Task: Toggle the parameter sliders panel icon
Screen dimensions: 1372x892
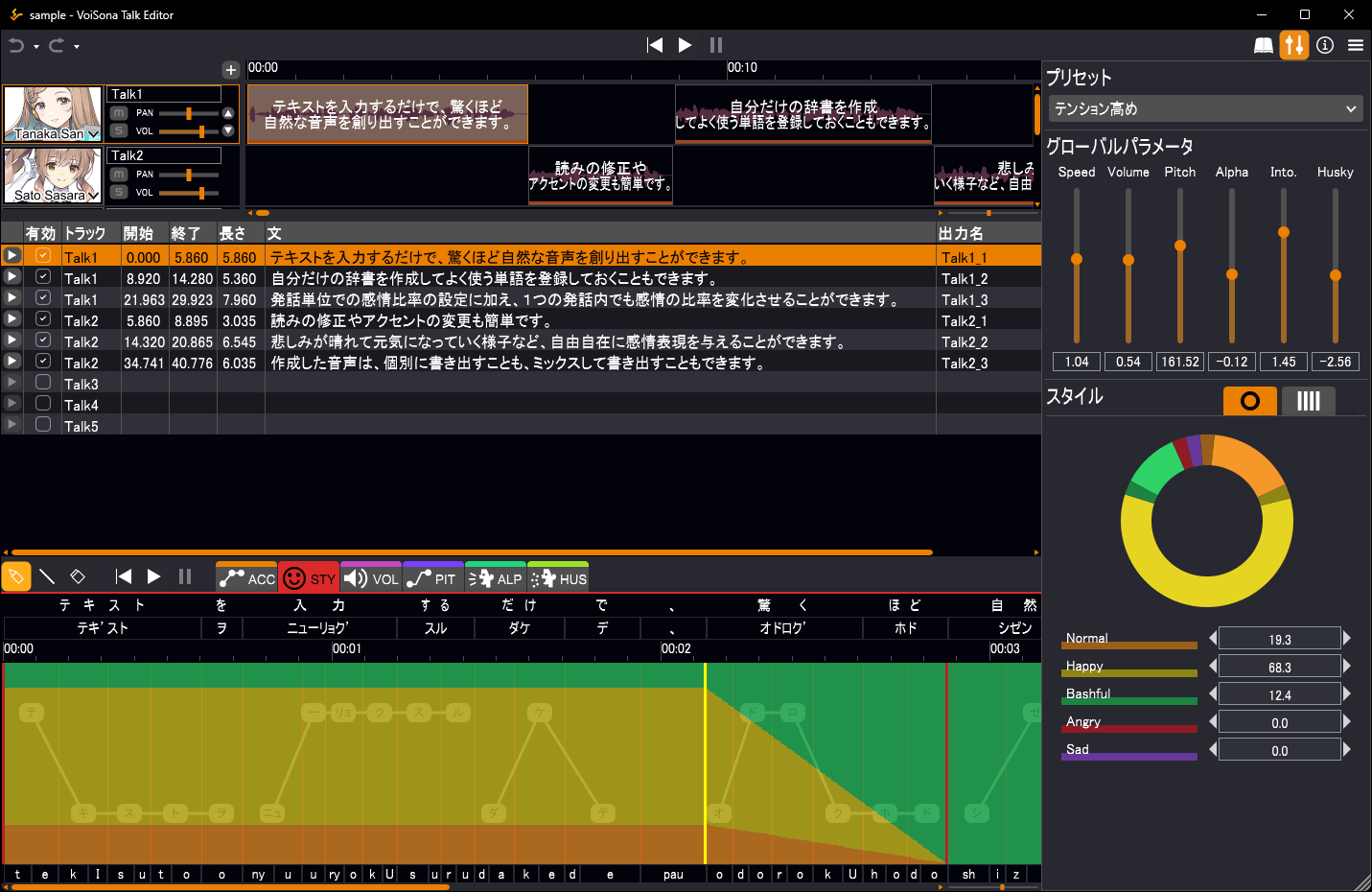Action: pyautogui.click(x=1293, y=45)
